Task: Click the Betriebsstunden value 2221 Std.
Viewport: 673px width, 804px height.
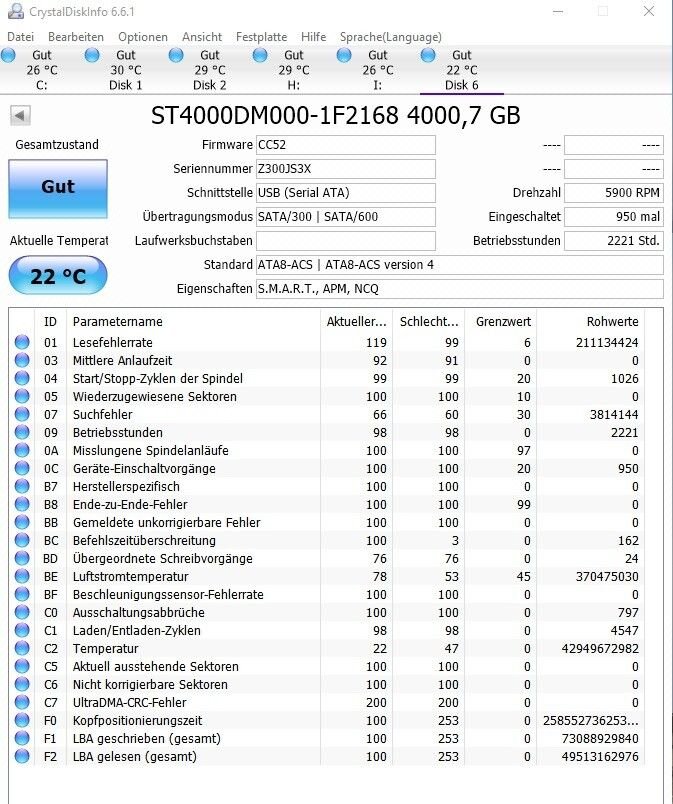Action: tap(614, 240)
